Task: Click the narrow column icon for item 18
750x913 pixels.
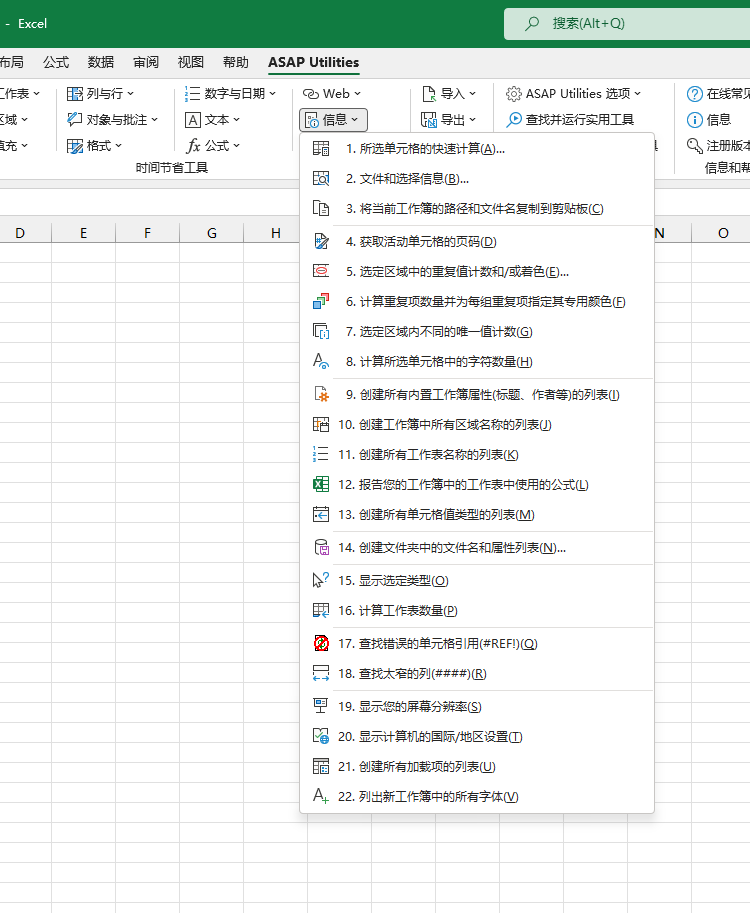Action: tap(321, 674)
